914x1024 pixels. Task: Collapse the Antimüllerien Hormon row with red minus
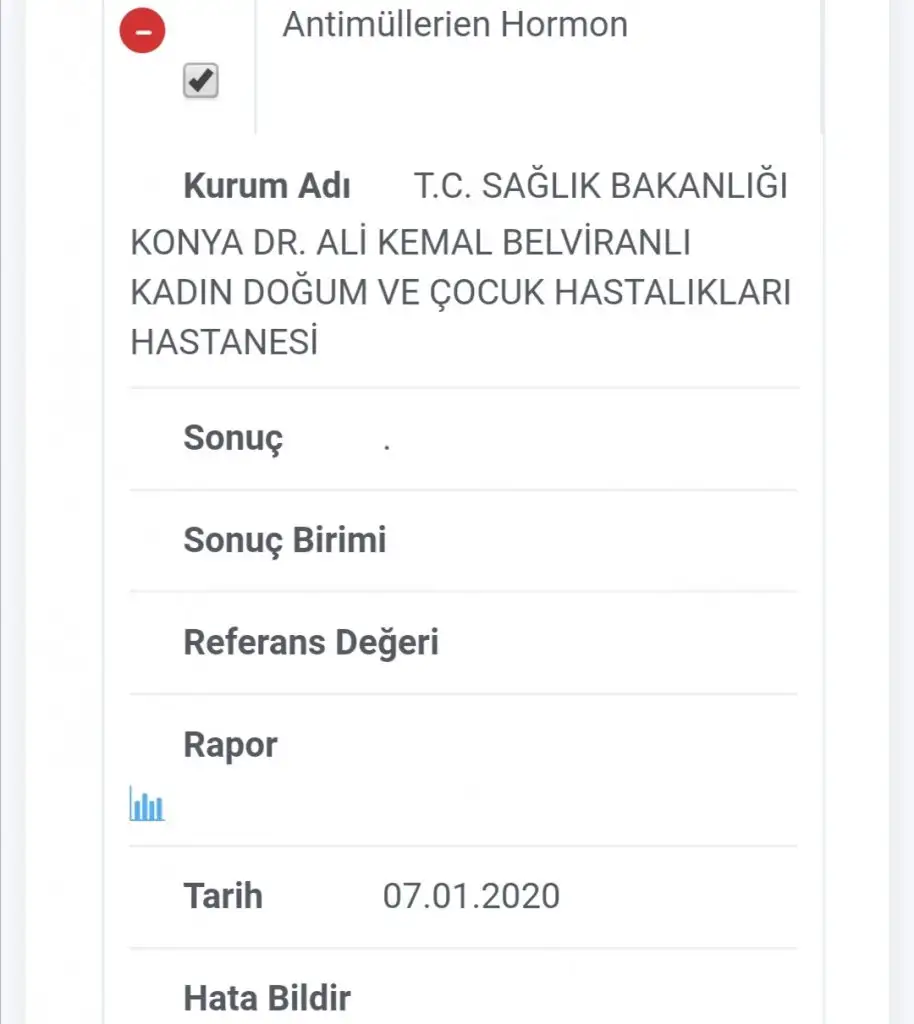[x=144, y=31]
